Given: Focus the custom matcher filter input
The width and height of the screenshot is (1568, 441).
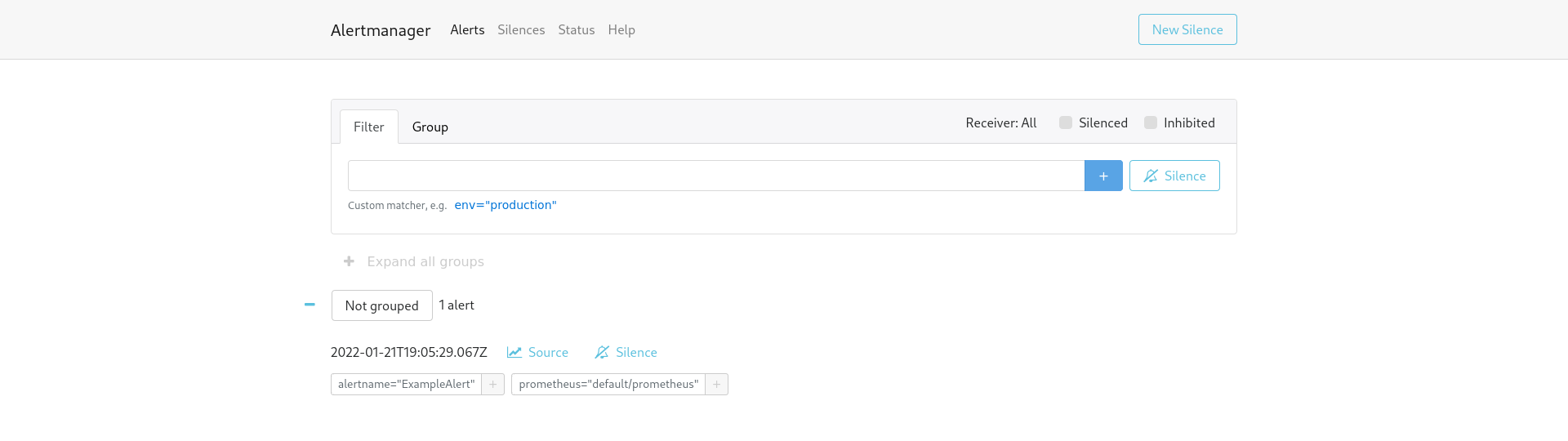Looking at the screenshot, I should (715, 176).
